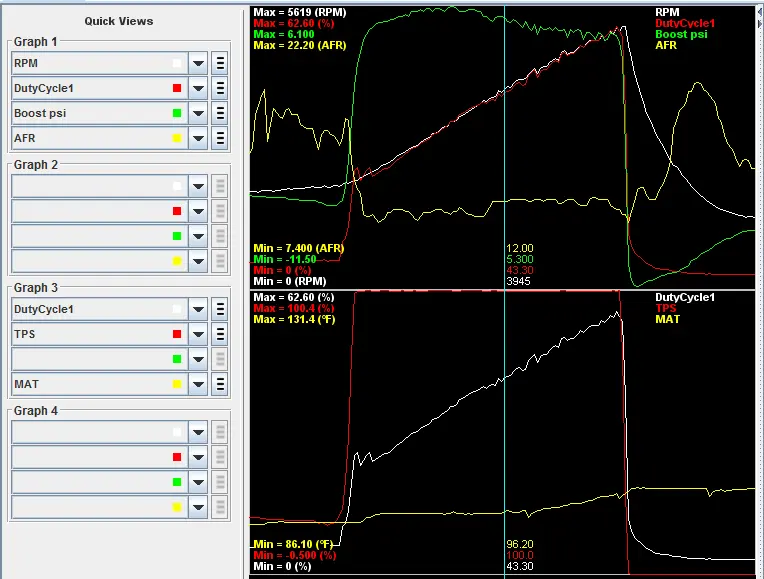Open the options menu icon for TPS

point(220,334)
